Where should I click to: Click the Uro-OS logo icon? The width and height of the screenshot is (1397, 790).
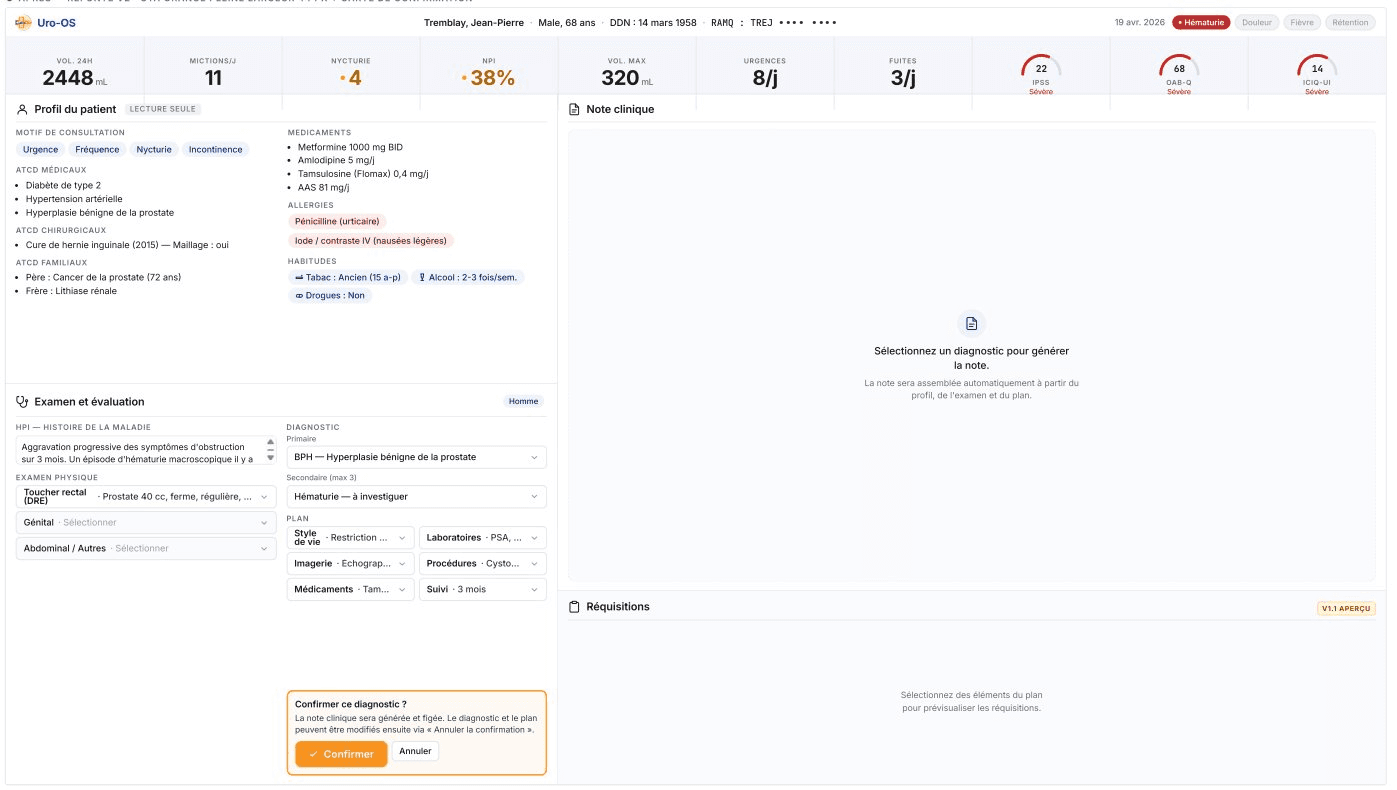point(23,22)
